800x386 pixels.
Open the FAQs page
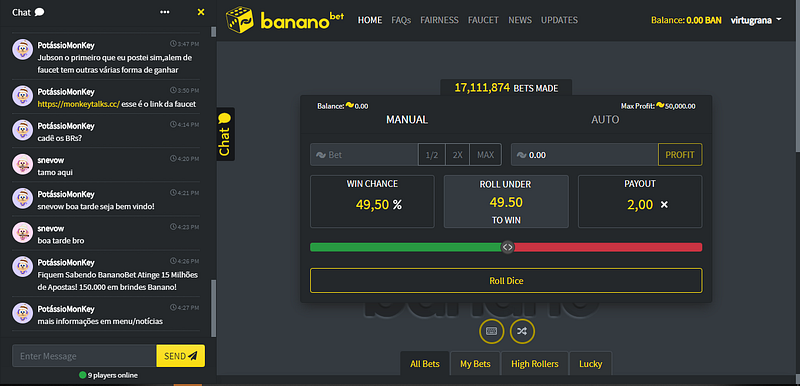tap(401, 20)
